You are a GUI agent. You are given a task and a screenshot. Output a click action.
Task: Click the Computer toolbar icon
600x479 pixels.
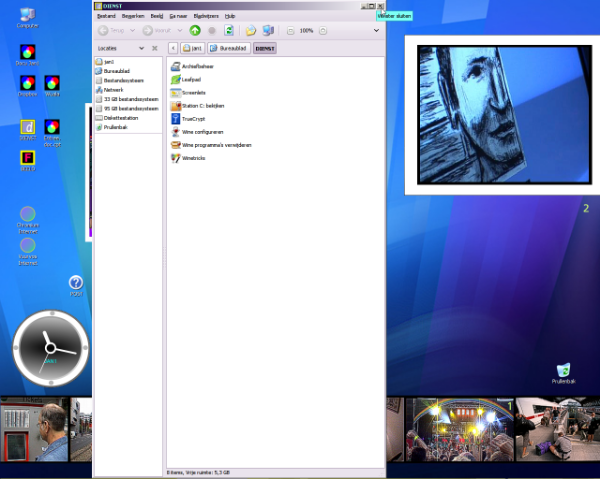(x=267, y=31)
